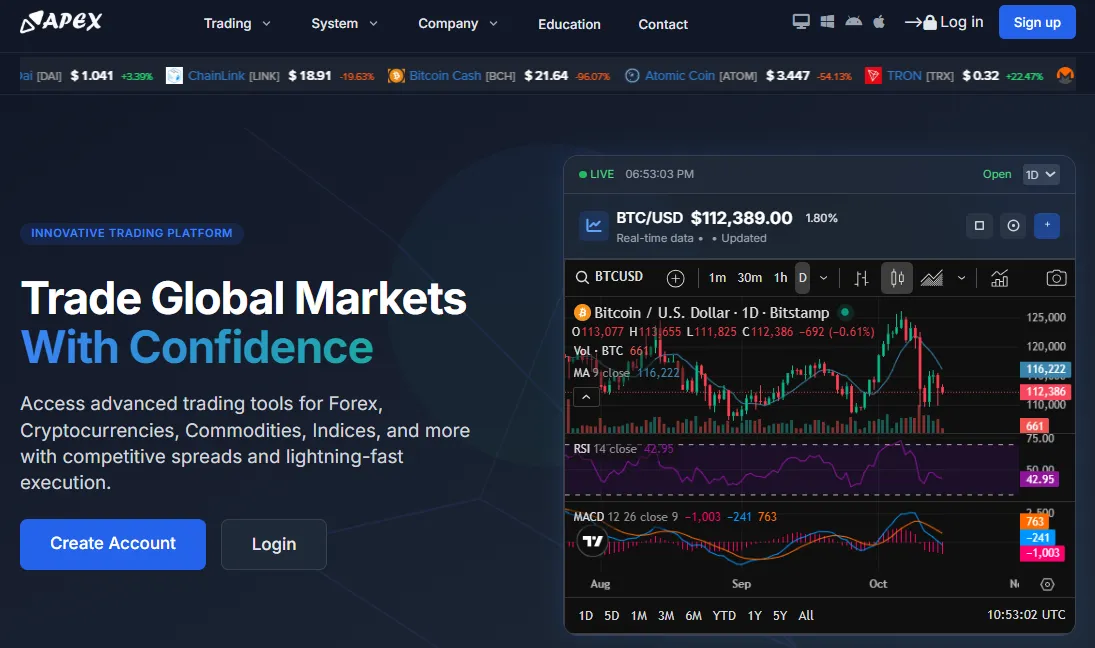Click the TradingView logo on chart
Screen dimensions: 1095x648
pos(593,541)
